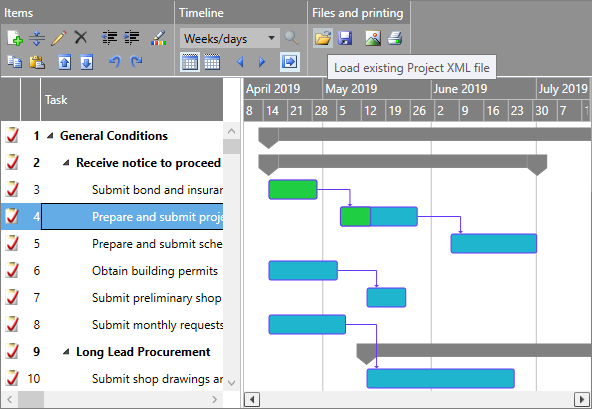Click the green progress part of task 4 bar
The height and width of the screenshot is (409, 592).
point(356,216)
